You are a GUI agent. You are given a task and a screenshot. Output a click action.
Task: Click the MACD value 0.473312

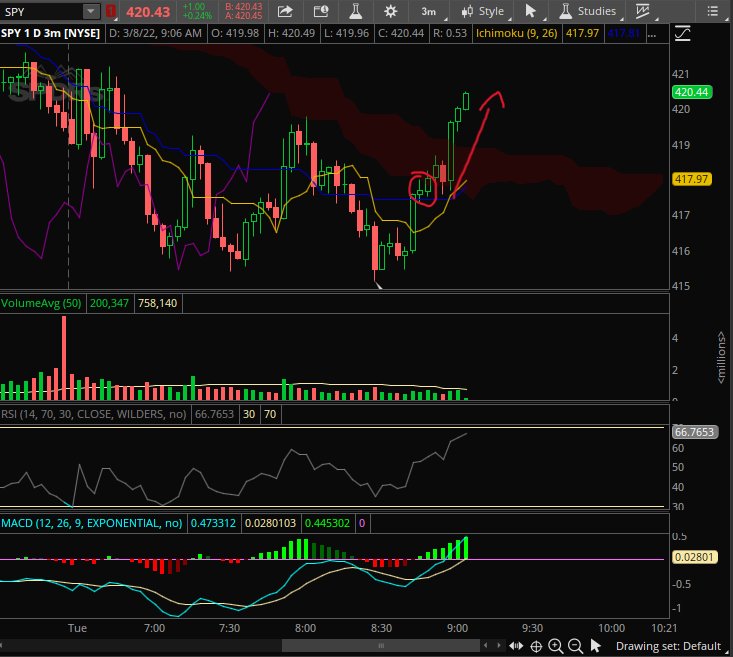click(213, 523)
